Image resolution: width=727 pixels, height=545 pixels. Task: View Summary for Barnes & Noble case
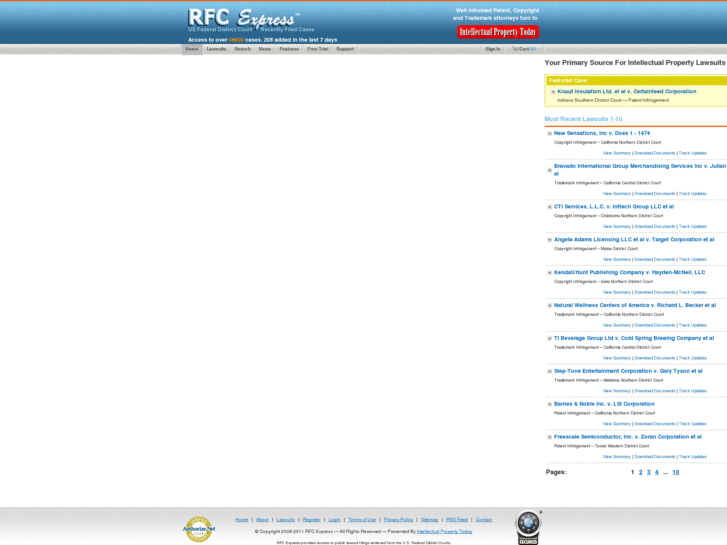[x=617, y=424]
